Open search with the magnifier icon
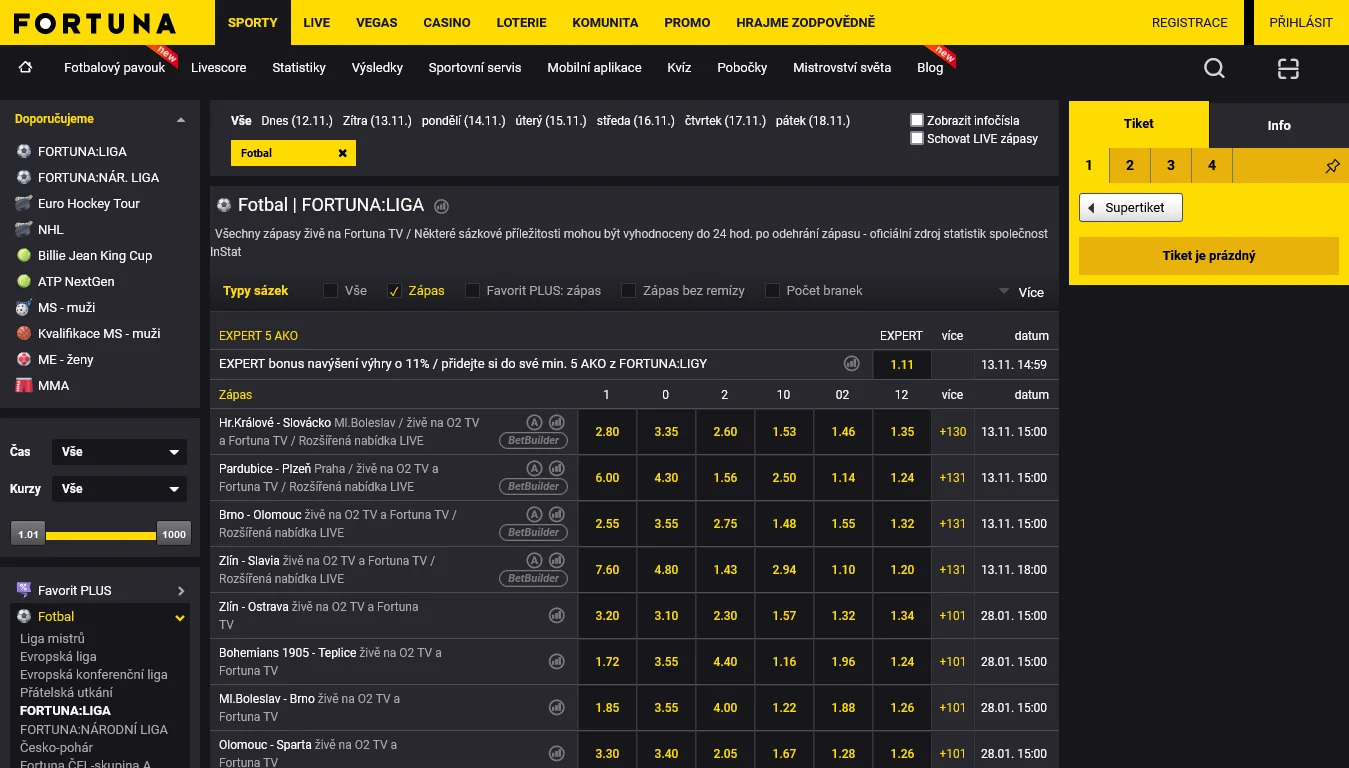The image size is (1349, 768). coord(1214,68)
